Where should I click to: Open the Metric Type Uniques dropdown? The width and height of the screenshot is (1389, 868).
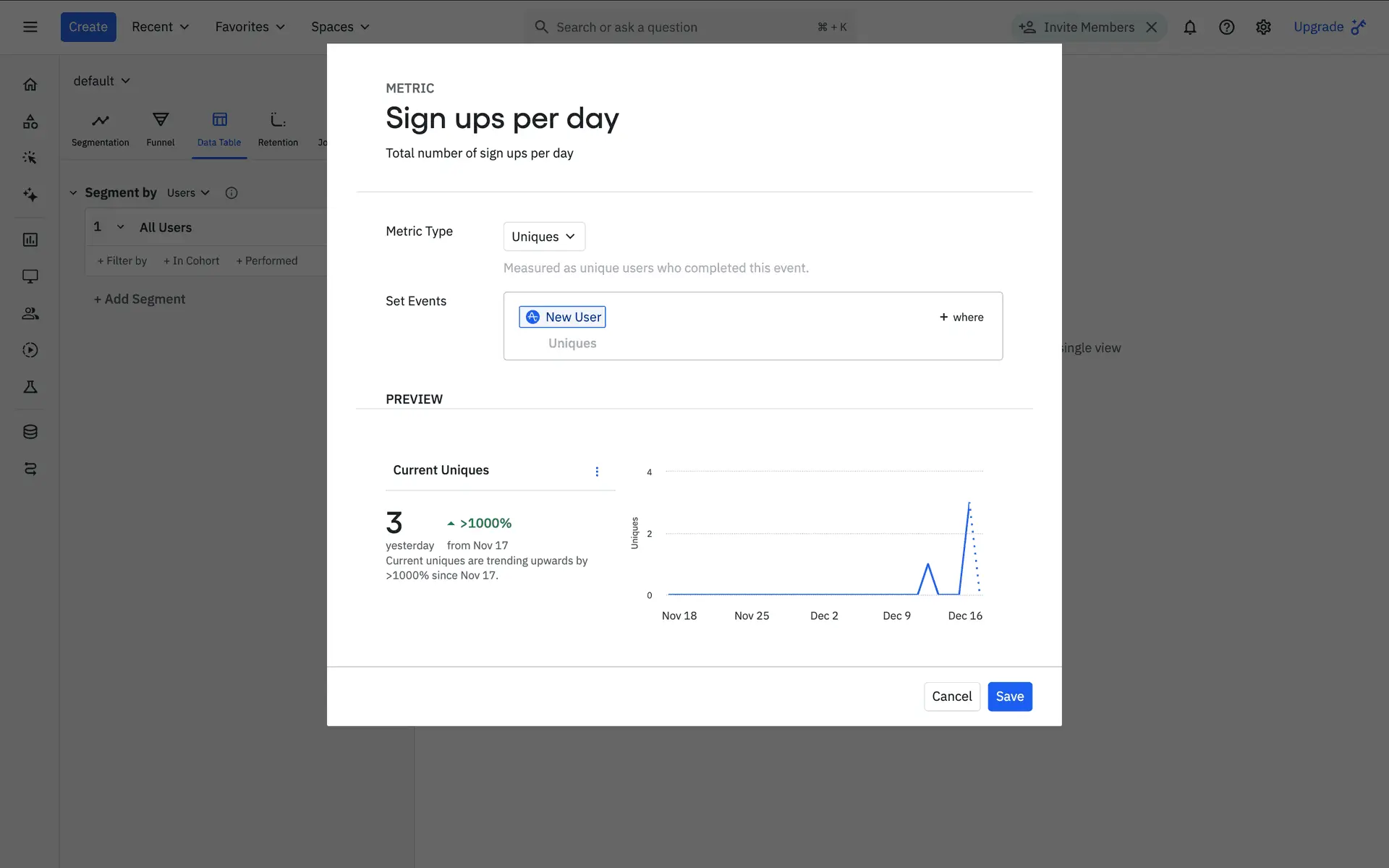pos(543,237)
